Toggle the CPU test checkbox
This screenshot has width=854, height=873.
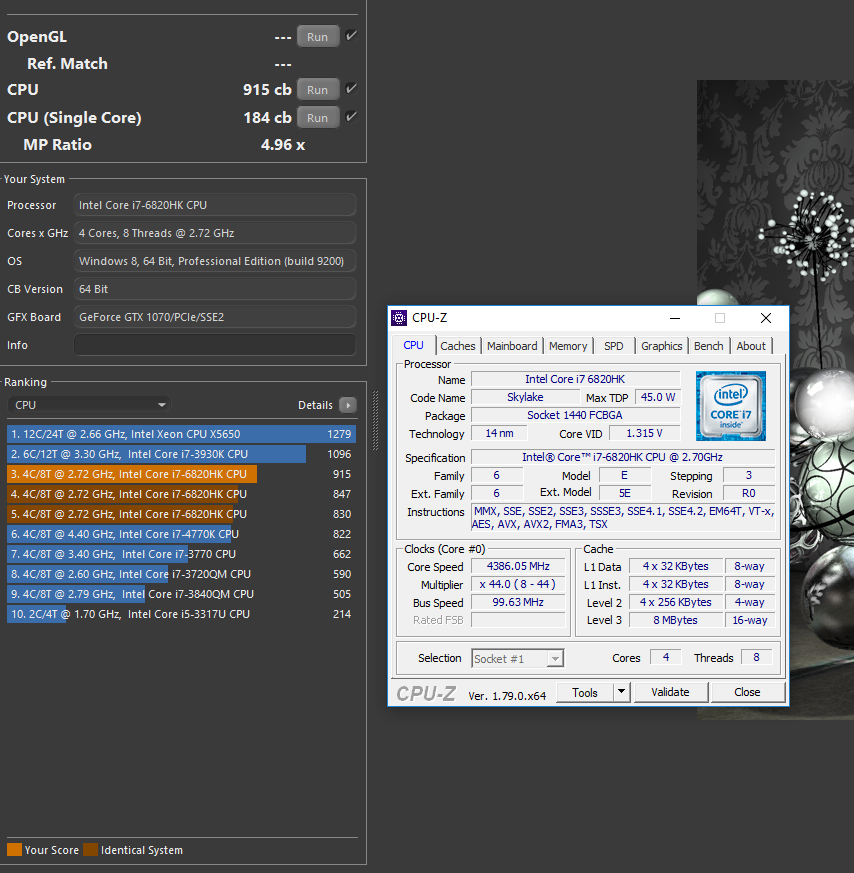[351, 89]
